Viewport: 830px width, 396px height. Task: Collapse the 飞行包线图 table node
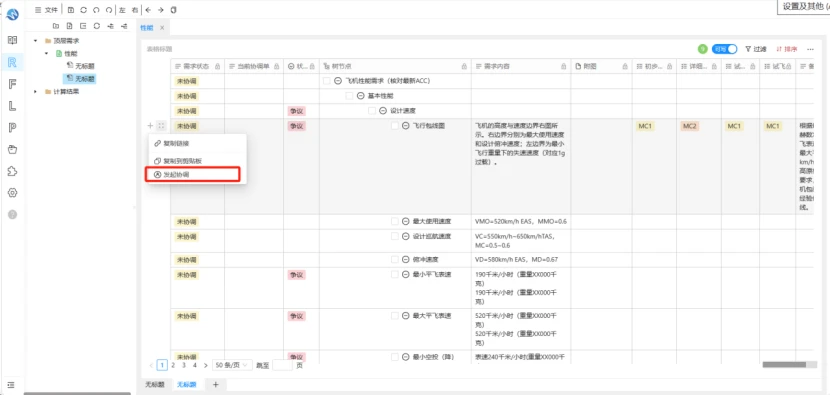coord(406,126)
